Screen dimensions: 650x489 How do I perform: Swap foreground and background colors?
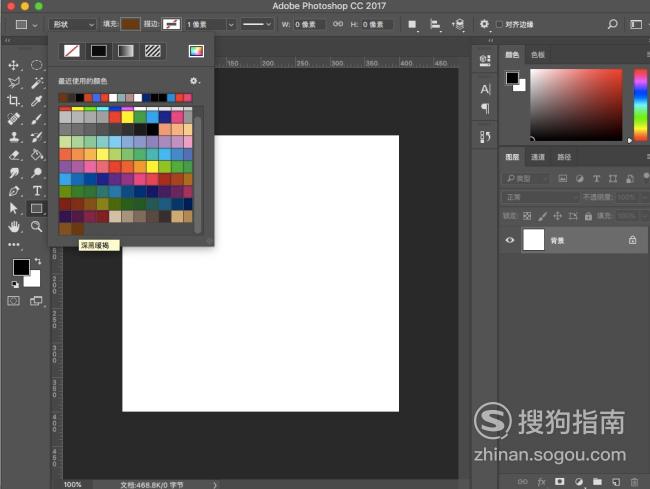pos(38,261)
